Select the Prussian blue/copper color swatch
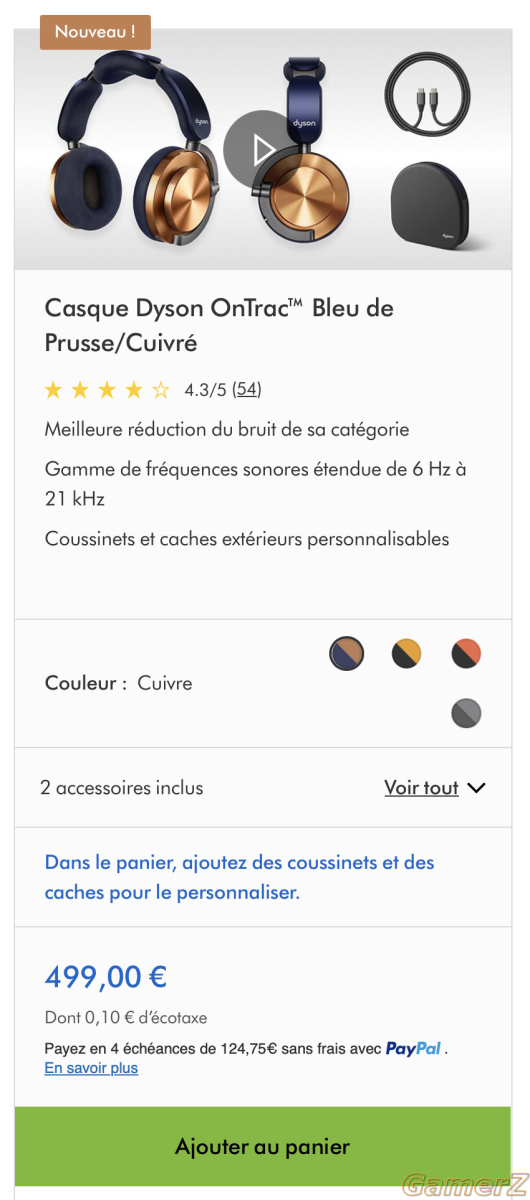The height and width of the screenshot is (1200, 530). tap(347, 654)
